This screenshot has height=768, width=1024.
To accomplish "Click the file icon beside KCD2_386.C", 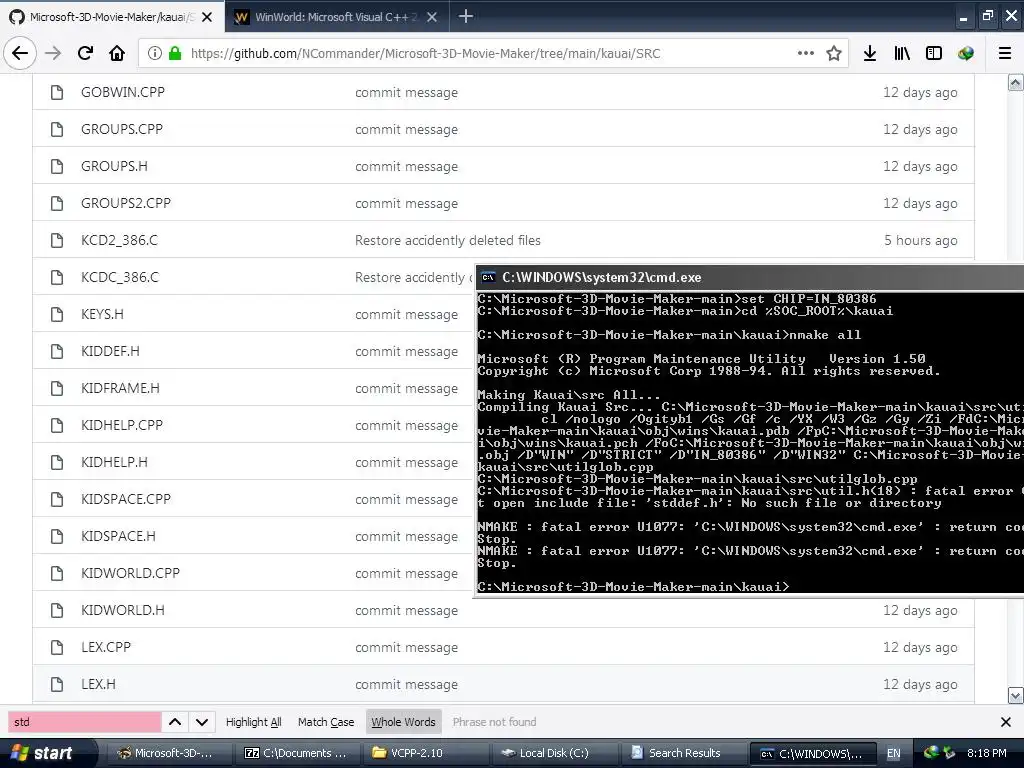I will tap(57, 240).
